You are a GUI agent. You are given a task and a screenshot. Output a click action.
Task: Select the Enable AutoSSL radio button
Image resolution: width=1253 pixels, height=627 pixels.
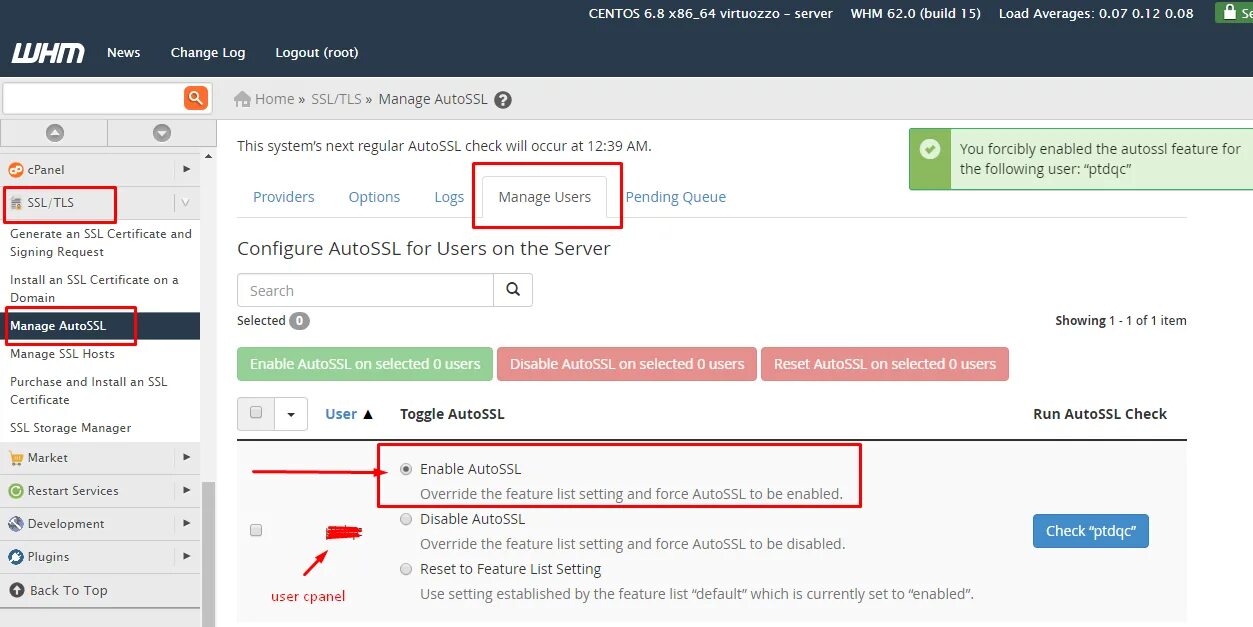406,469
